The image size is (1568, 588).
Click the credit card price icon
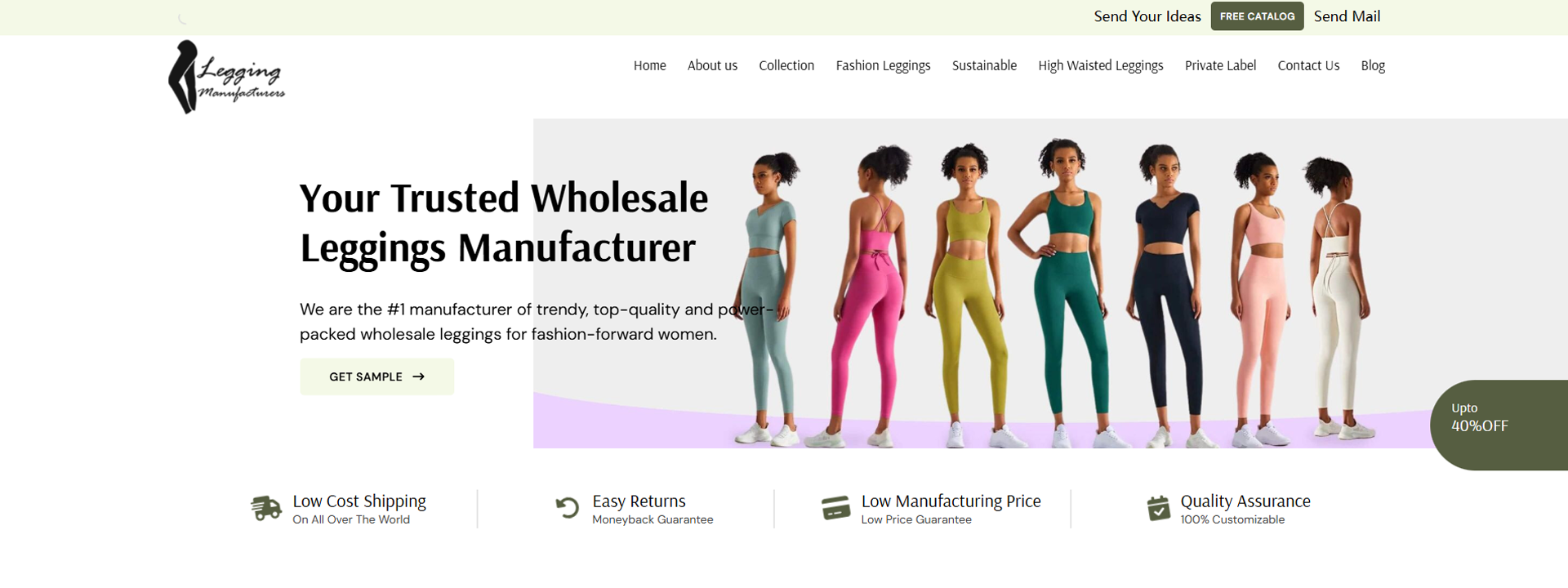pyautogui.click(x=835, y=508)
